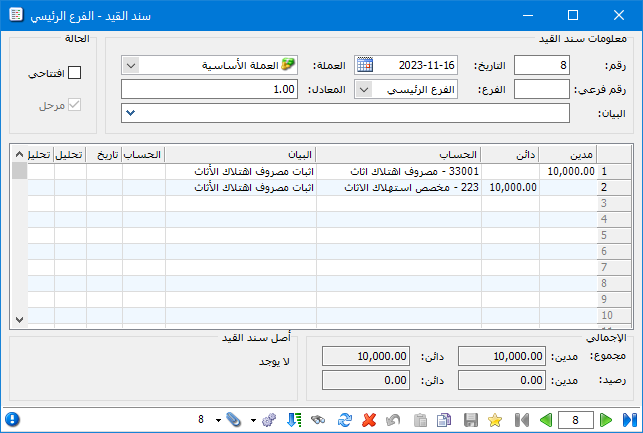Select account cell 223 - مخصص استهلاك الاثاث
This screenshot has height=433, width=643.
coord(399,187)
